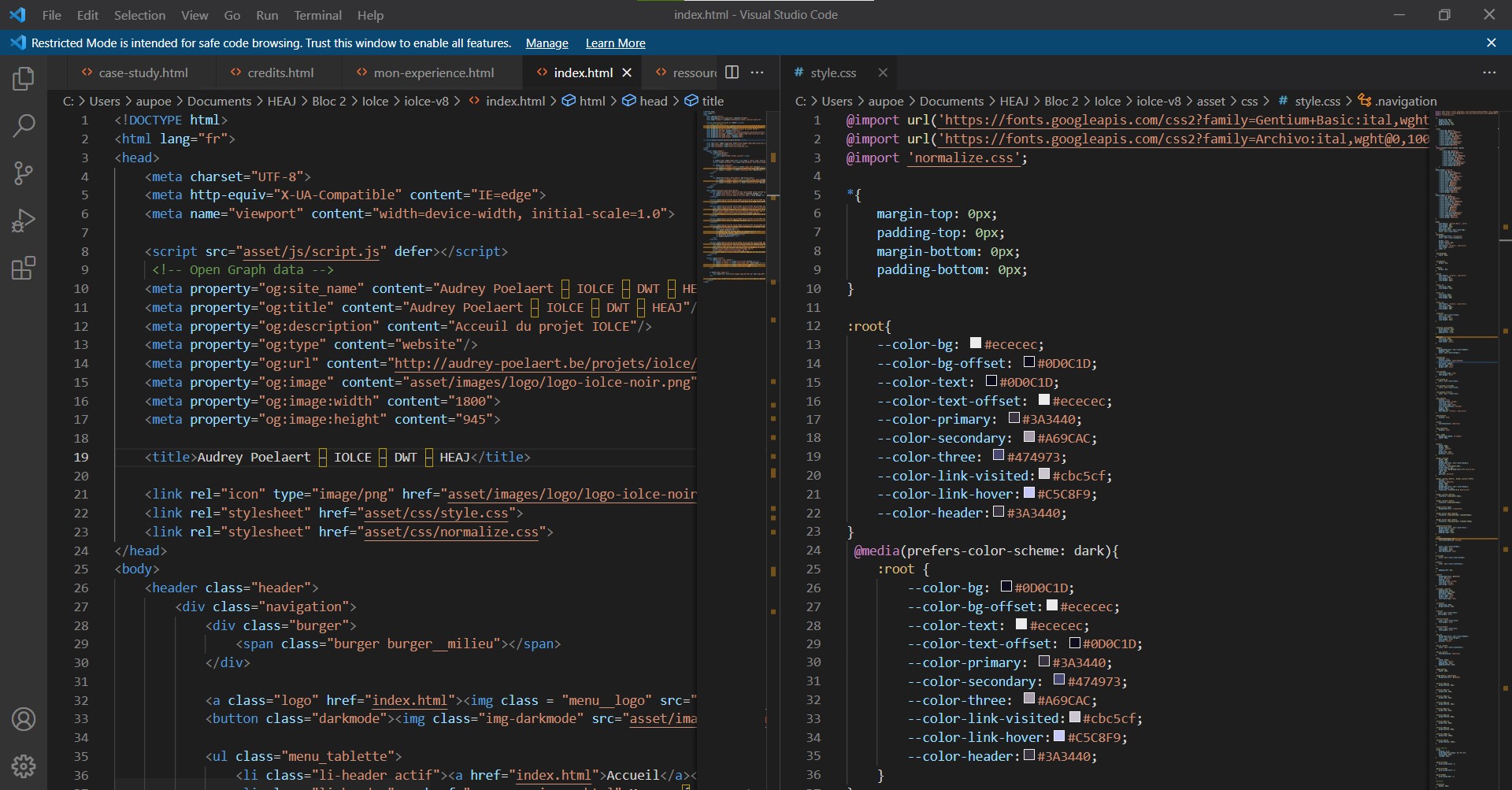1512x790 pixels.
Task: Dismiss the Restricted Mode banner
Action: [x=1491, y=43]
